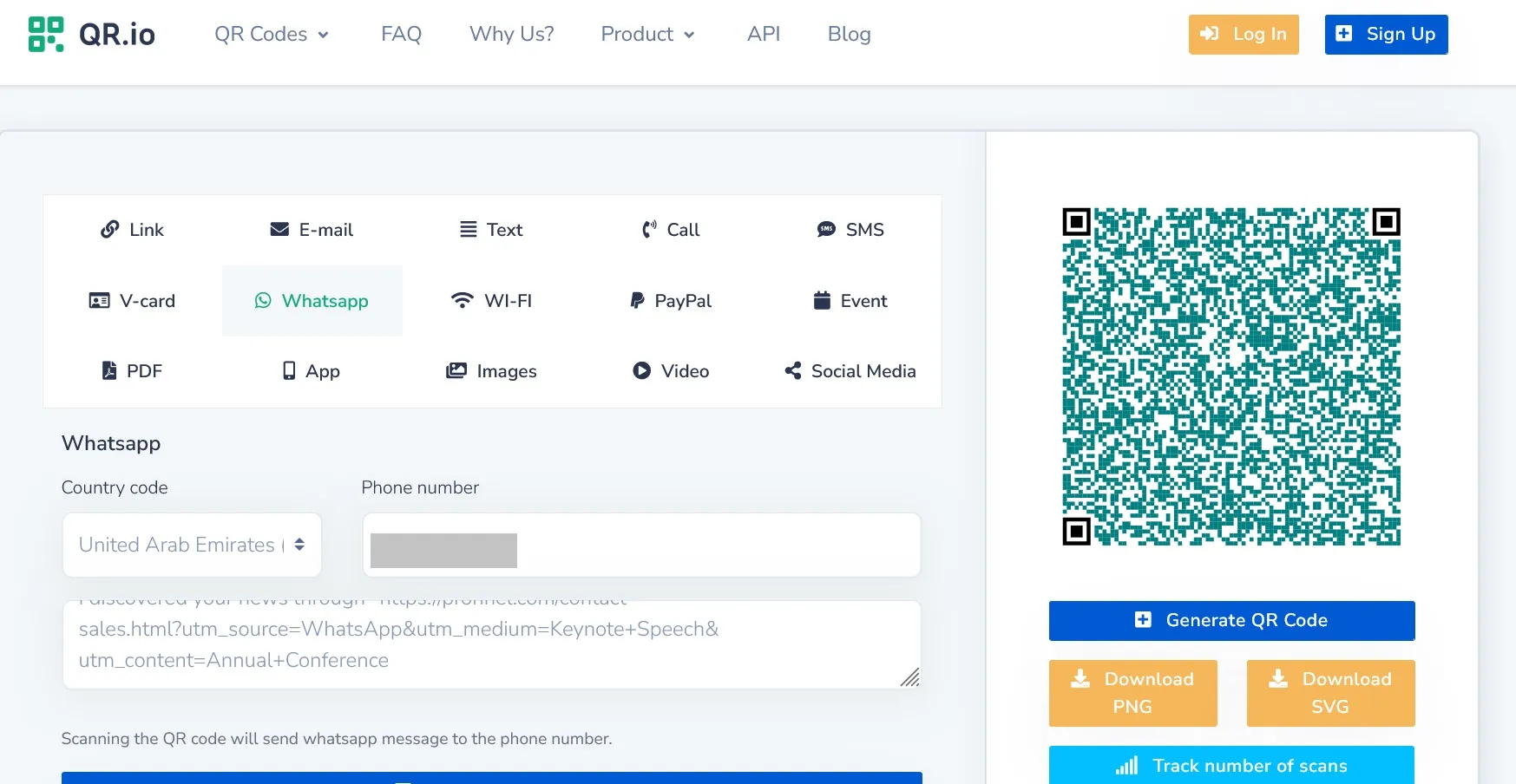Click the Images gallery icon
The image size is (1516, 784).
(x=456, y=371)
